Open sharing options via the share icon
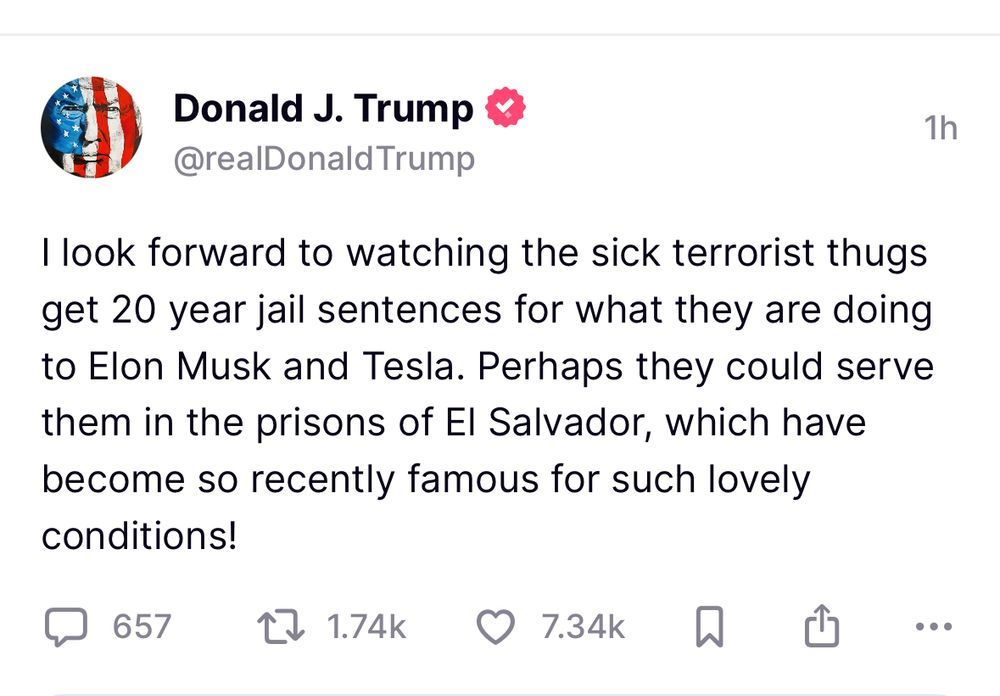Viewport: 1000px width, 696px height. (x=820, y=627)
